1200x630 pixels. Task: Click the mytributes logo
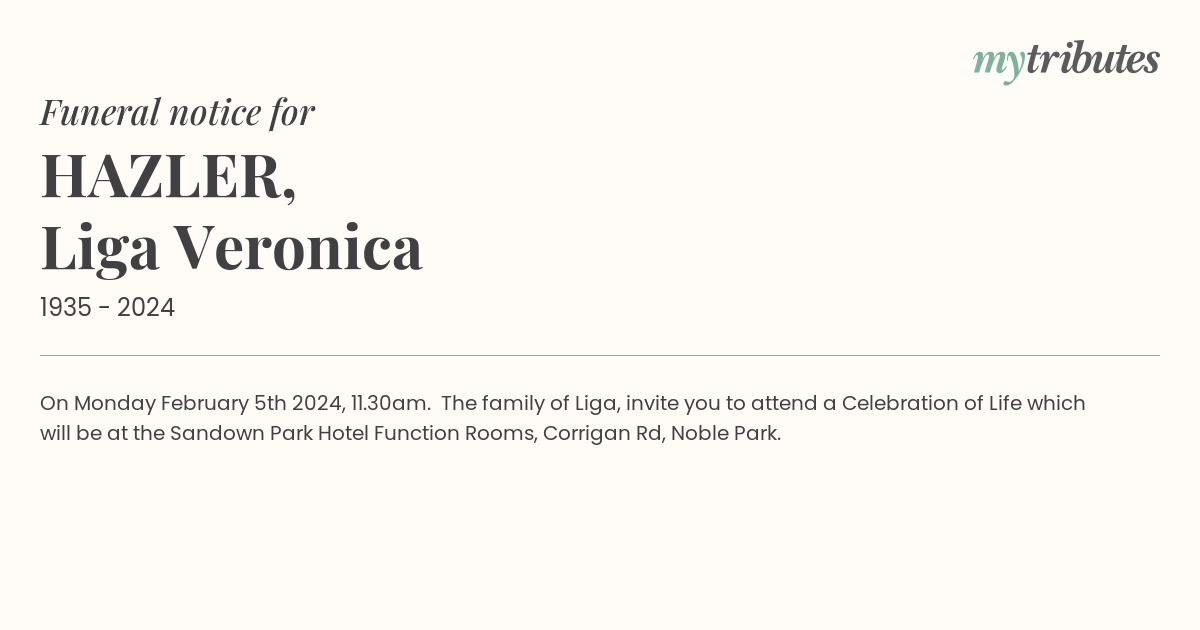click(1066, 61)
